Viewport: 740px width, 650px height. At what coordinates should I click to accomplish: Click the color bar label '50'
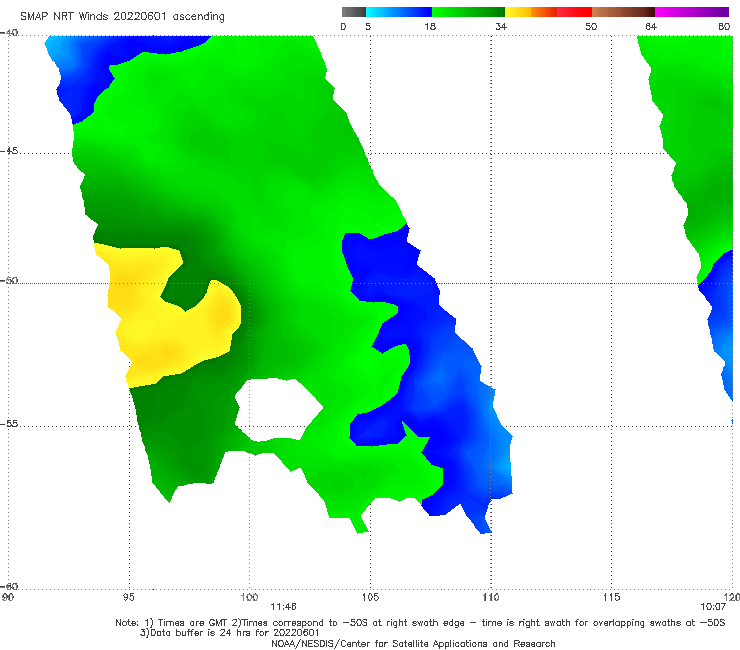coord(591,26)
